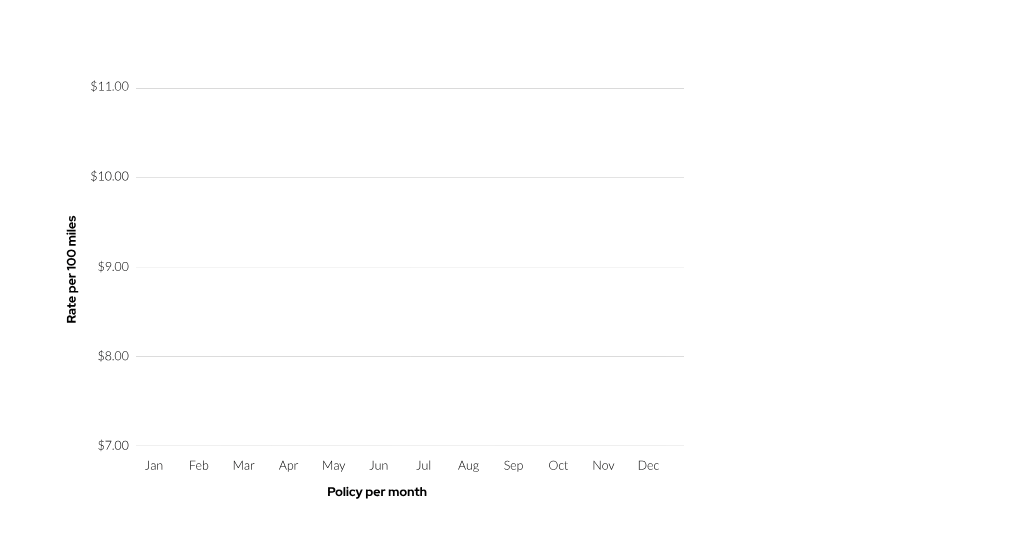The height and width of the screenshot is (556, 1036).
Task: Select the Feb month label
Action: [198, 466]
